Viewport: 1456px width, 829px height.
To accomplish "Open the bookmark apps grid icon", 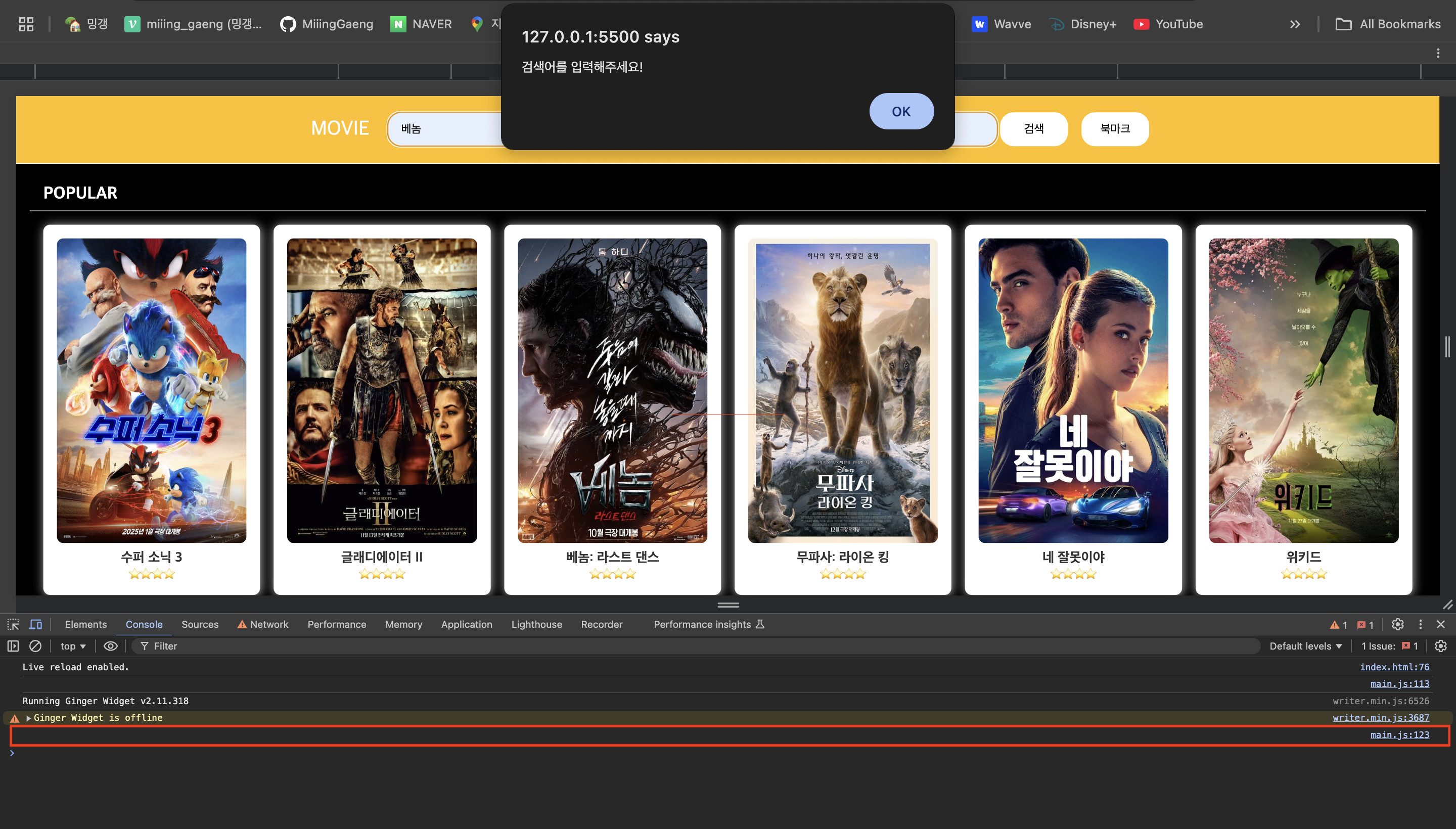I will [x=26, y=24].
